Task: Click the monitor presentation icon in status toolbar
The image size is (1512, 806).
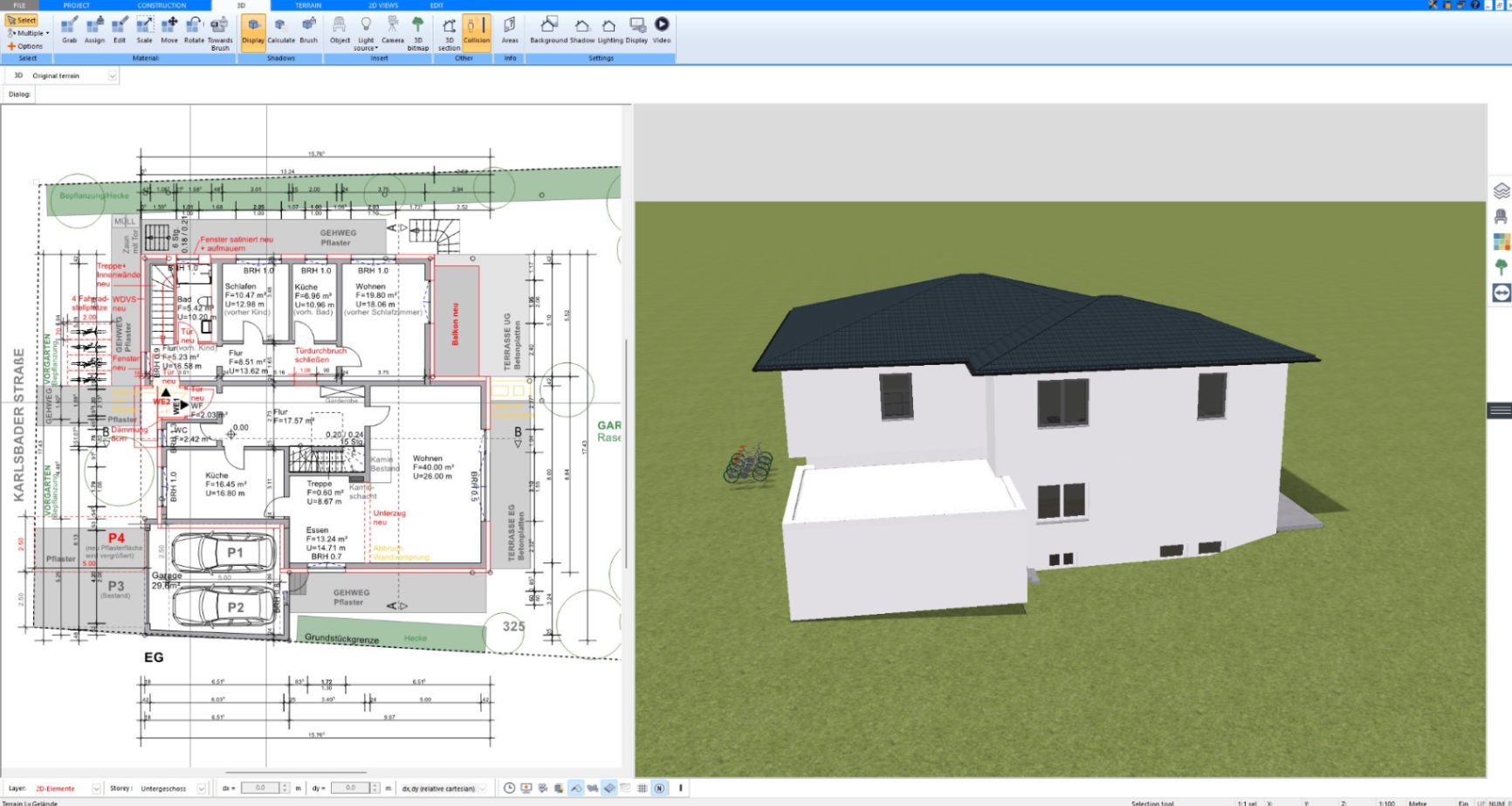Action: [526, 789]
